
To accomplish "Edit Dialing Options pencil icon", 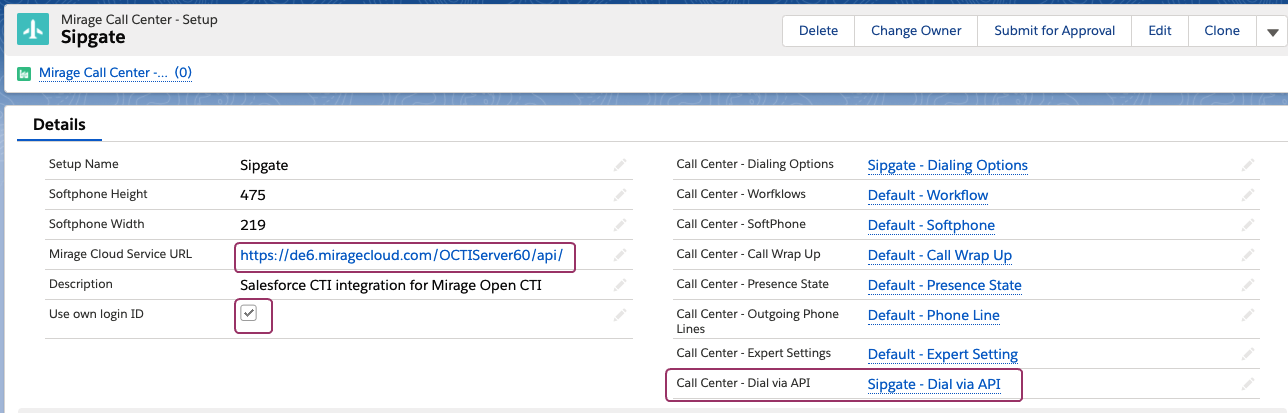I will 1248,165.
